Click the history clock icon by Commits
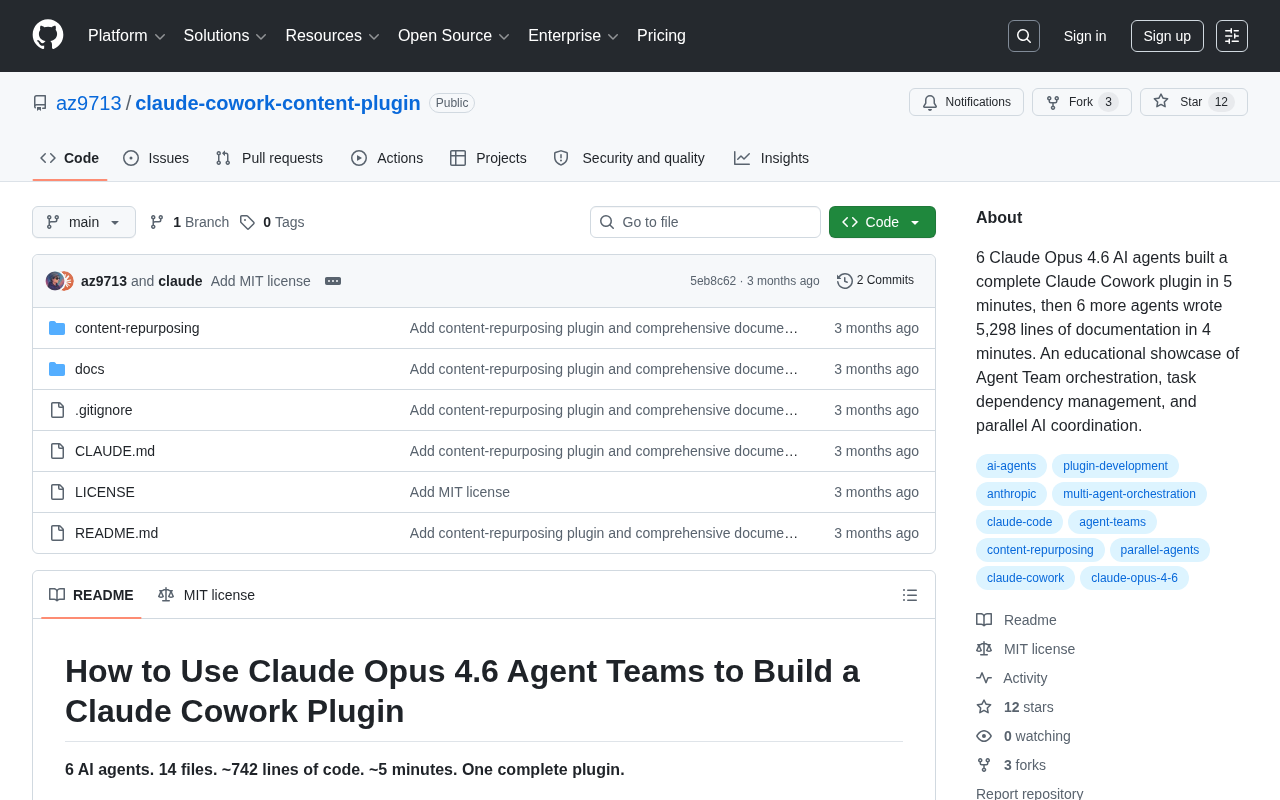Image resolution: width=1280 pixels, height=800 pixels. [845, 281]
